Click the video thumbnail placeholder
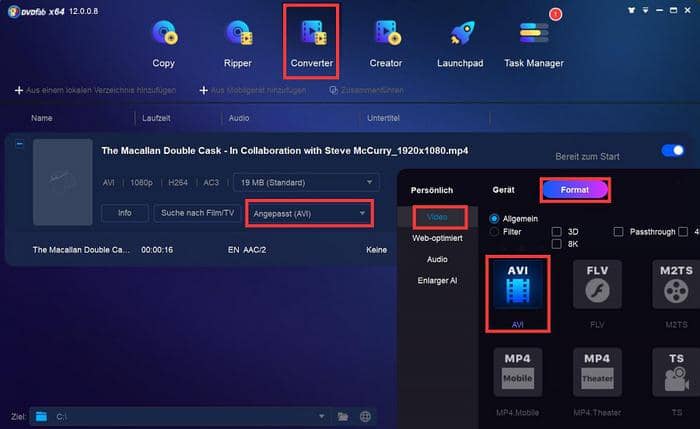This screenshot has width=700, height=429. click(63, 182)
